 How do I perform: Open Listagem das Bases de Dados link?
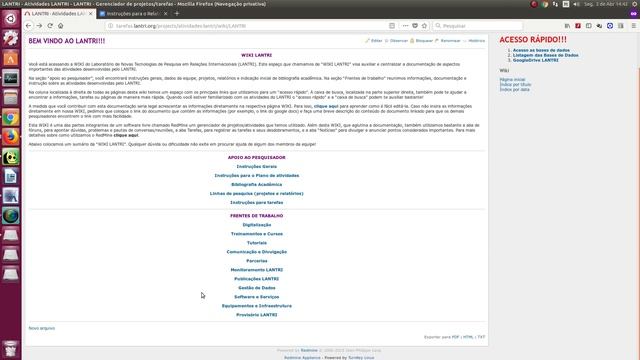click(x=546, y=55)
